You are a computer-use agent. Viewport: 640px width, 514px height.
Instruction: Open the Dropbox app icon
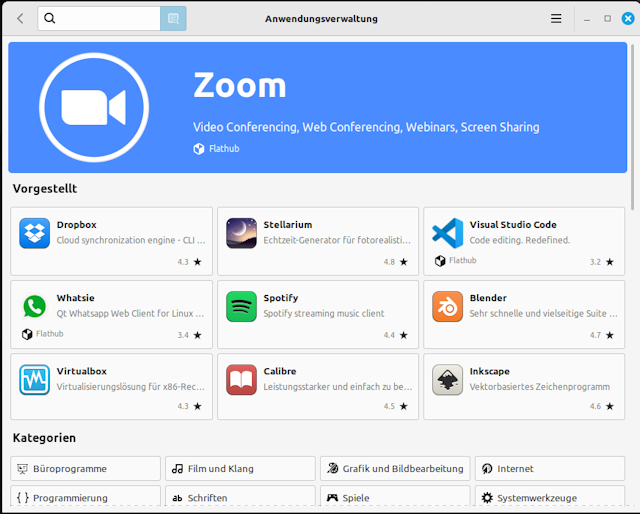click(35, 233)
